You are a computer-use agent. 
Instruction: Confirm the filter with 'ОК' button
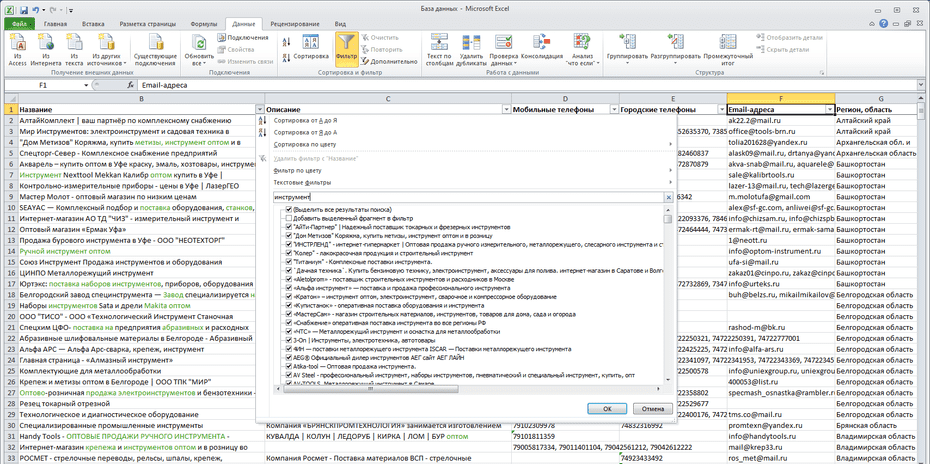[x=607, y=409]
